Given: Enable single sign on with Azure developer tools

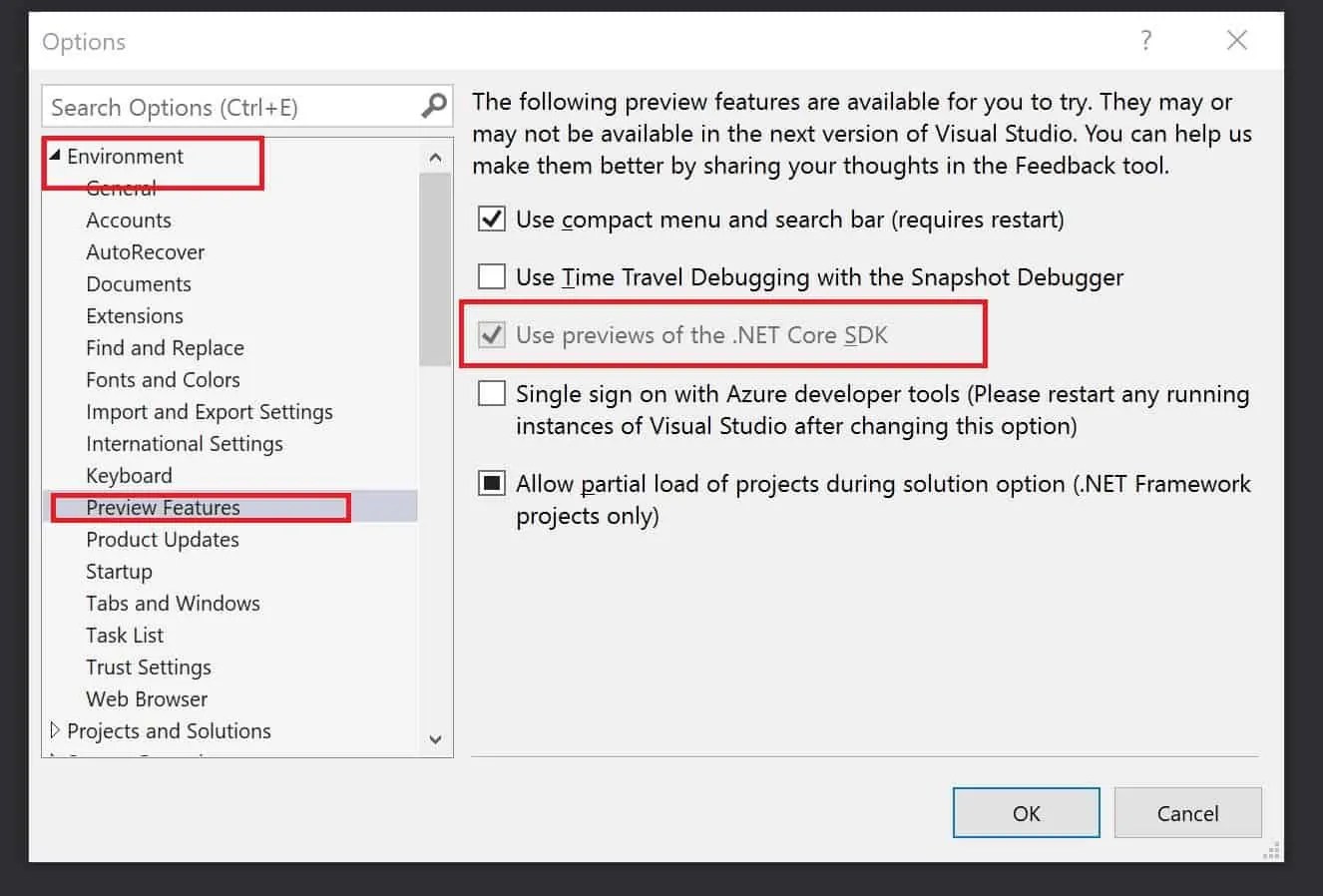Looking at the screenshot, I should pyautogui.click(x=491, y=392).
